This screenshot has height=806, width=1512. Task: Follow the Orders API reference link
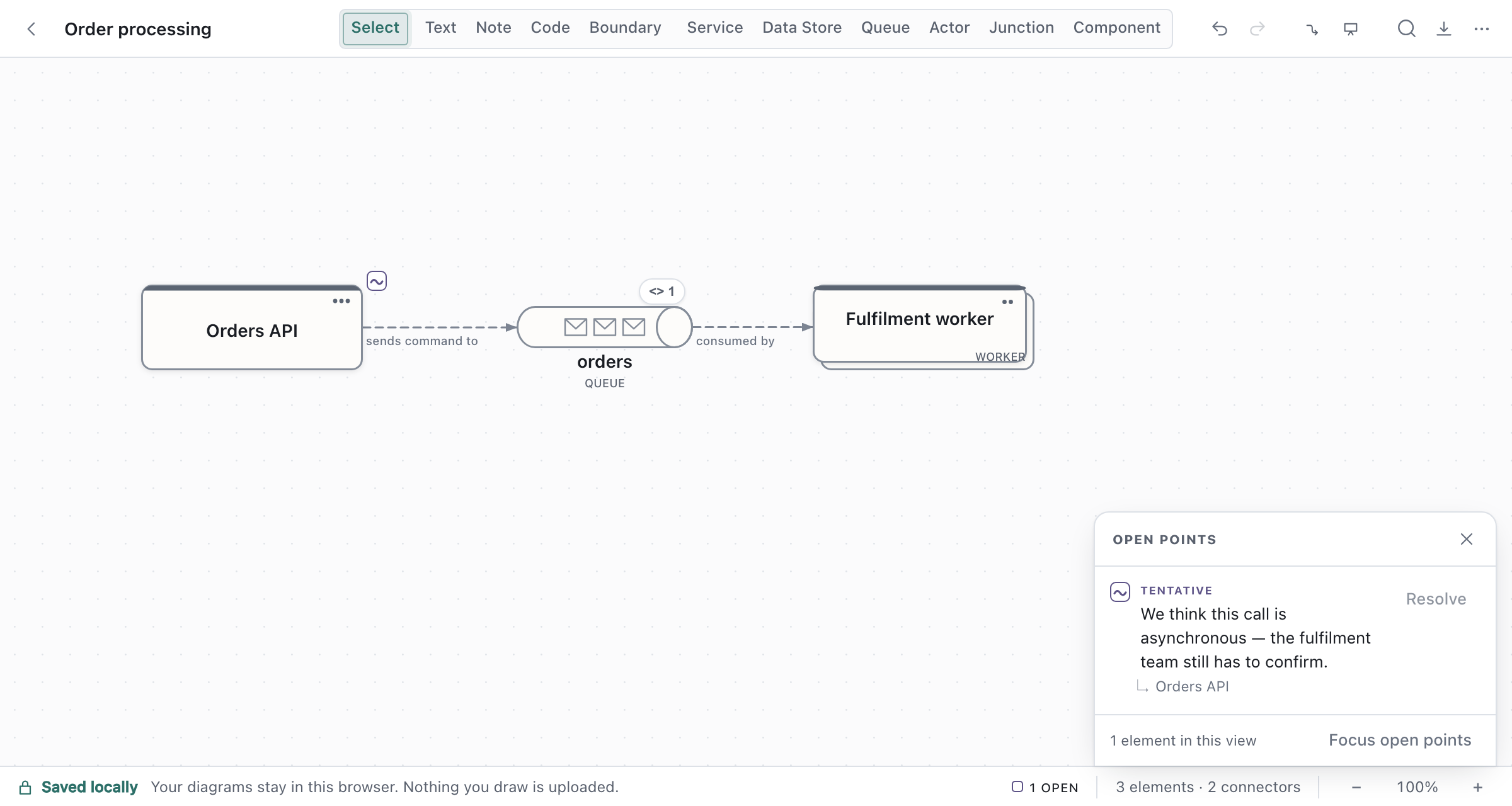tap(1192, 686)
